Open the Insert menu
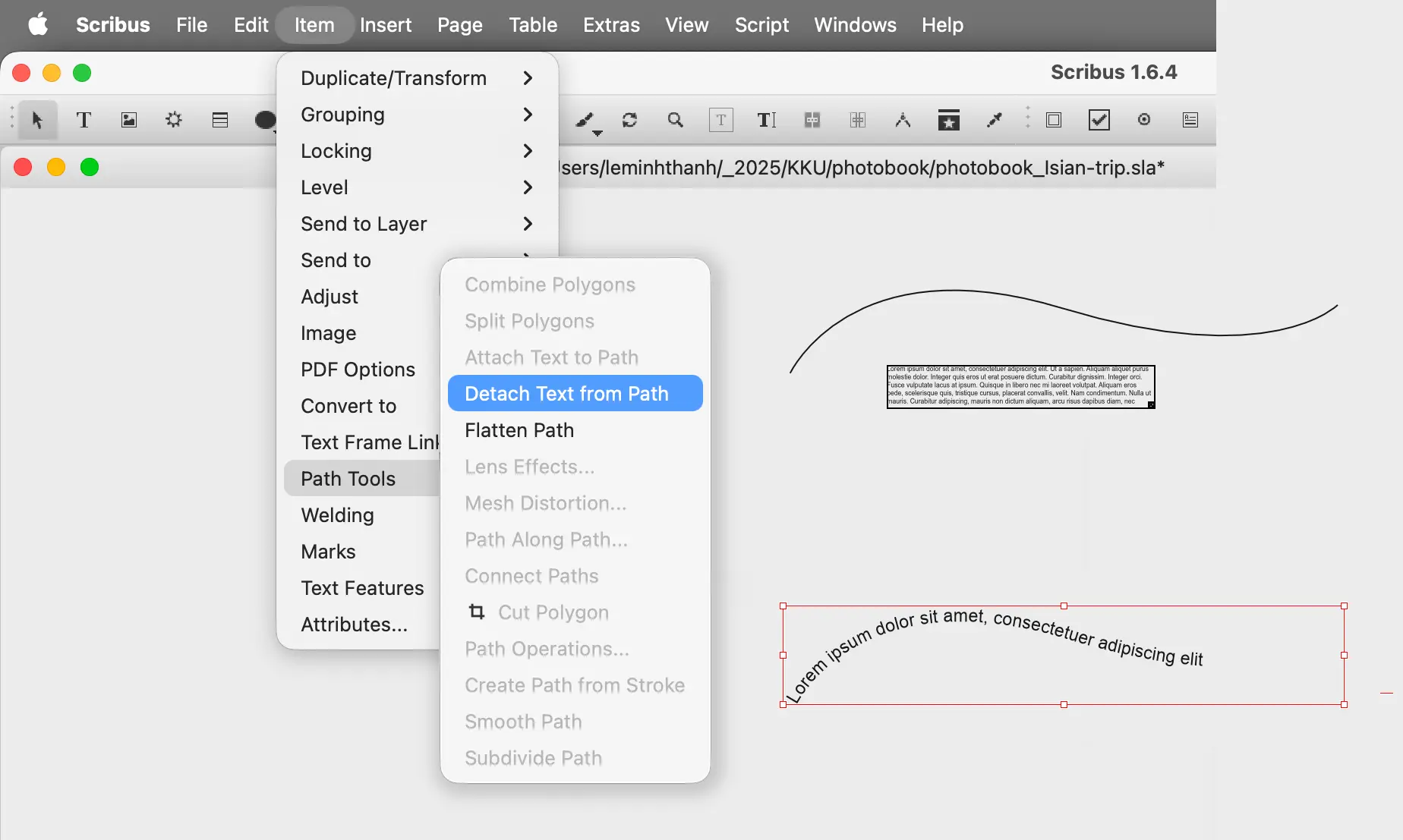1403x840 pixels. (x=385, y=25)
